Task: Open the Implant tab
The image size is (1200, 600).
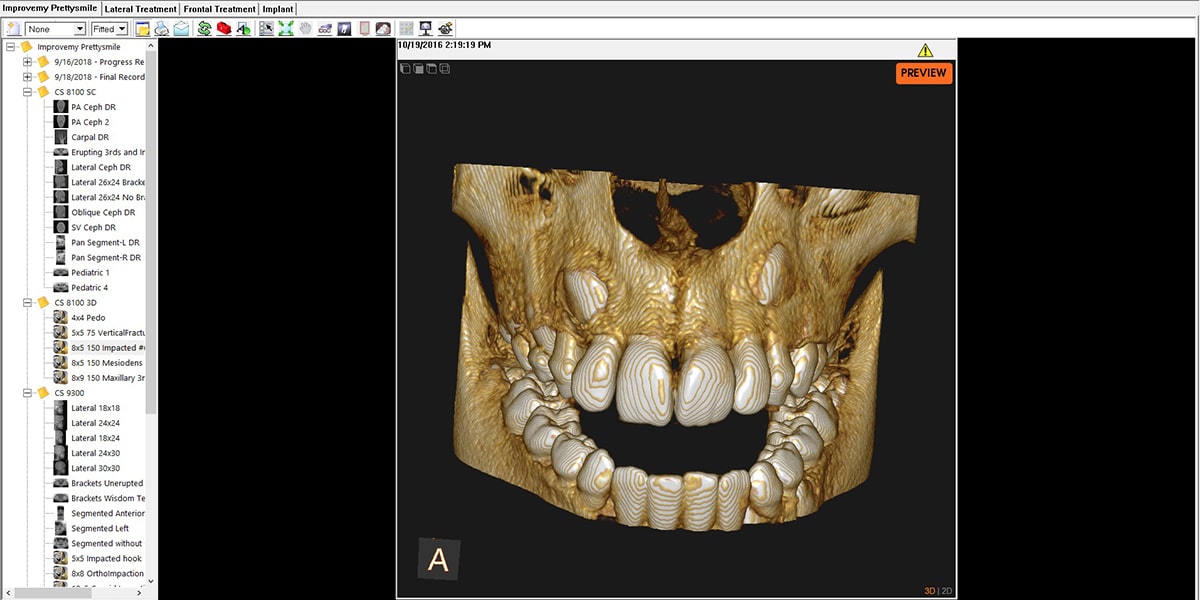Action: [x=278, y=9]
